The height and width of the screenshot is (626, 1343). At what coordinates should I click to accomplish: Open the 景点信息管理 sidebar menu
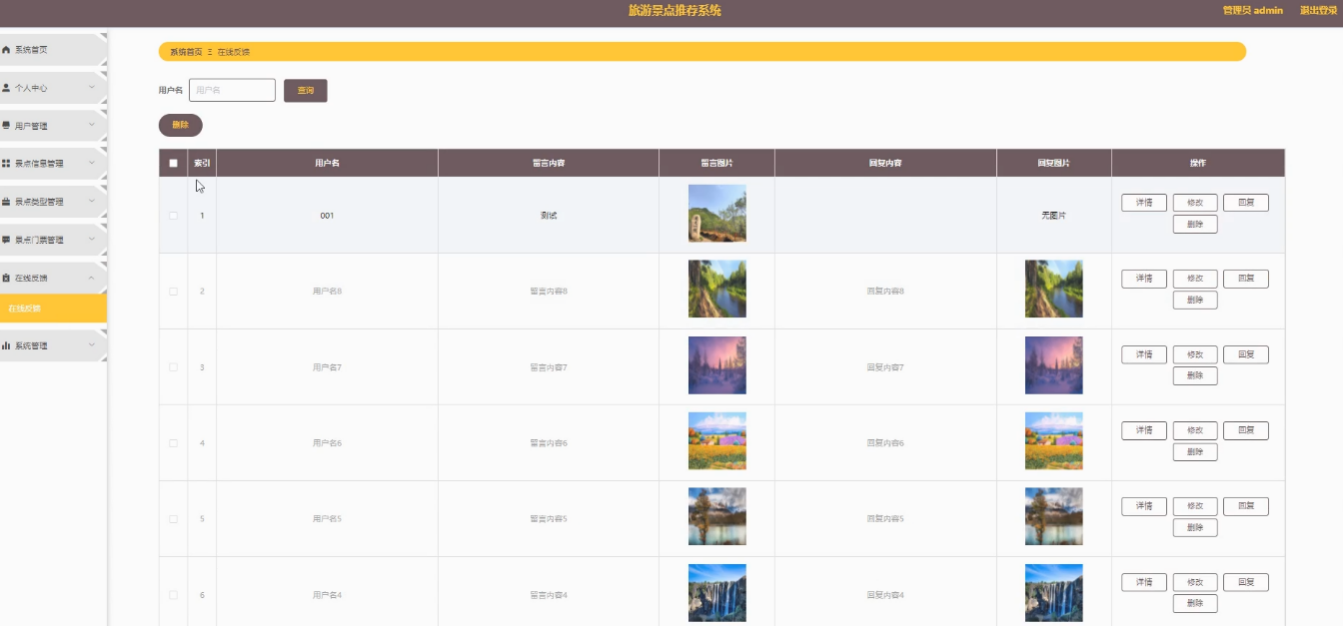coord(53,163)
